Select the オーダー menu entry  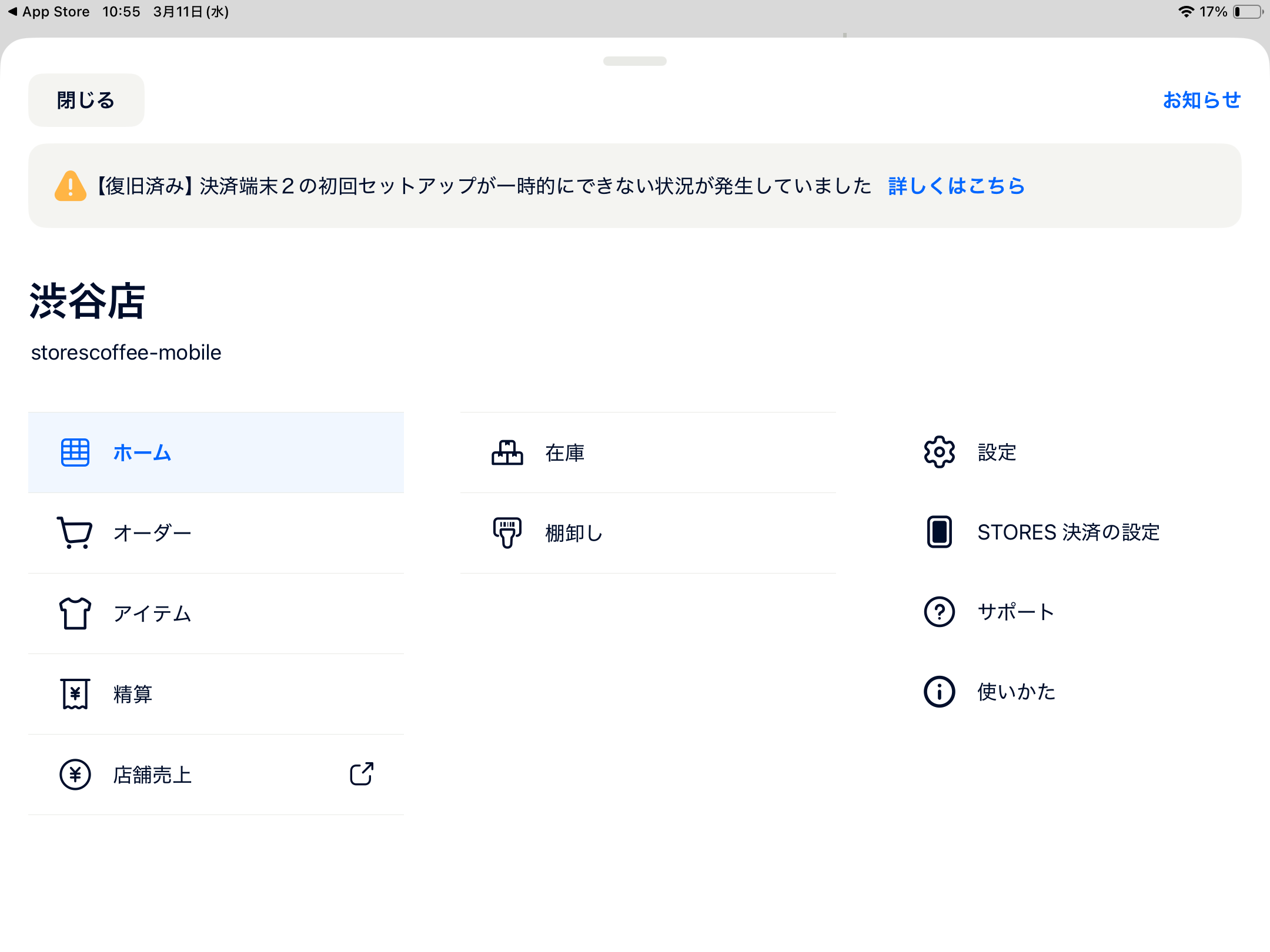point(152,533)
